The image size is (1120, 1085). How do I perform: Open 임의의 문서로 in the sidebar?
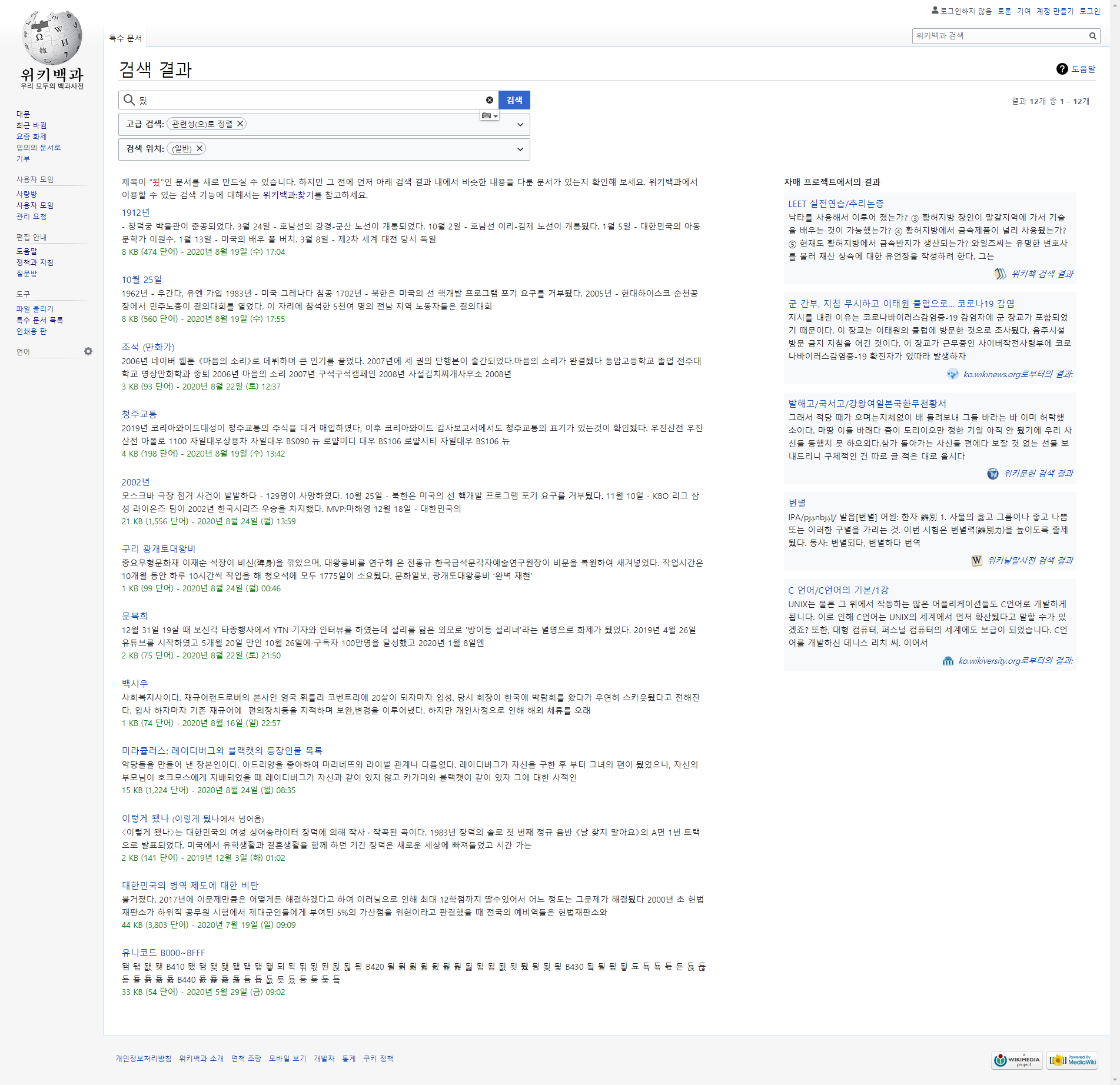(38, 148)
